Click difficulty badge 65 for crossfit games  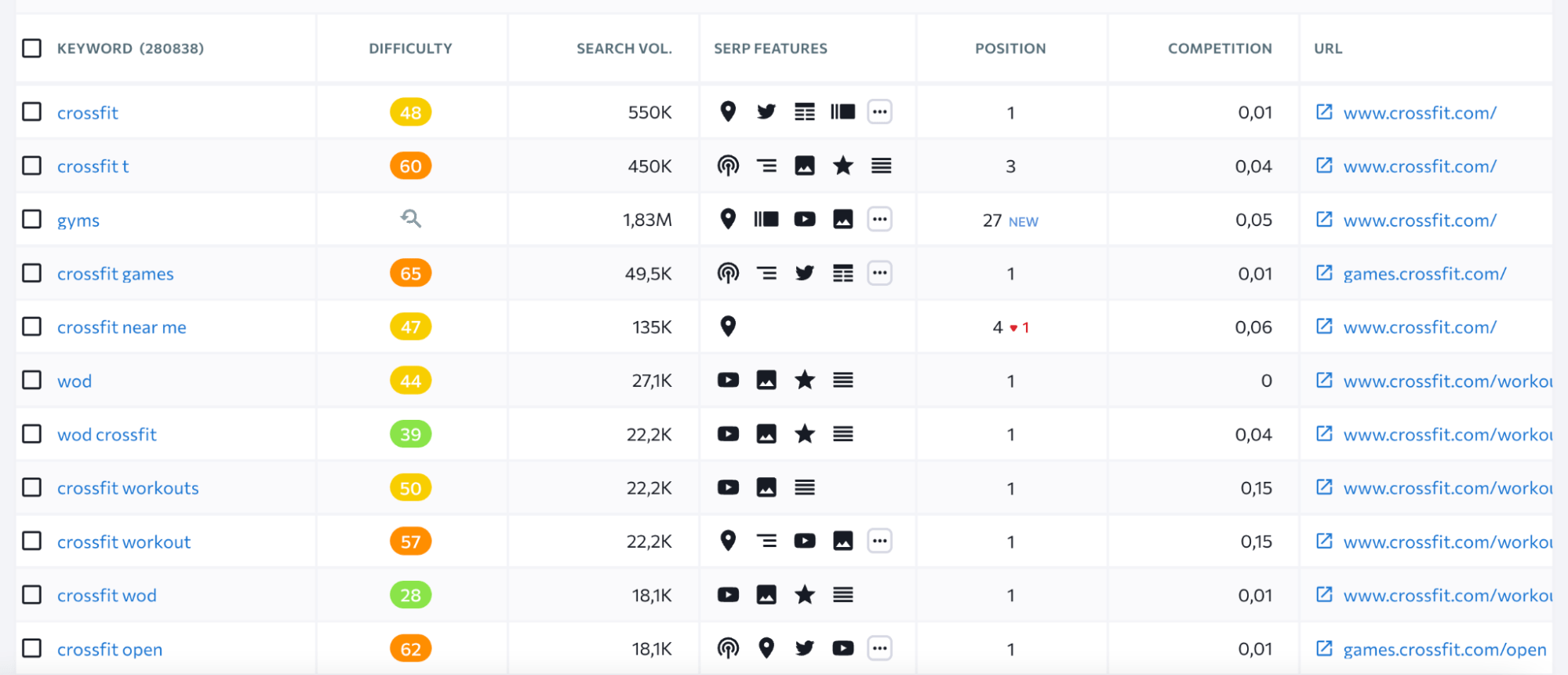tap(411, 273)
